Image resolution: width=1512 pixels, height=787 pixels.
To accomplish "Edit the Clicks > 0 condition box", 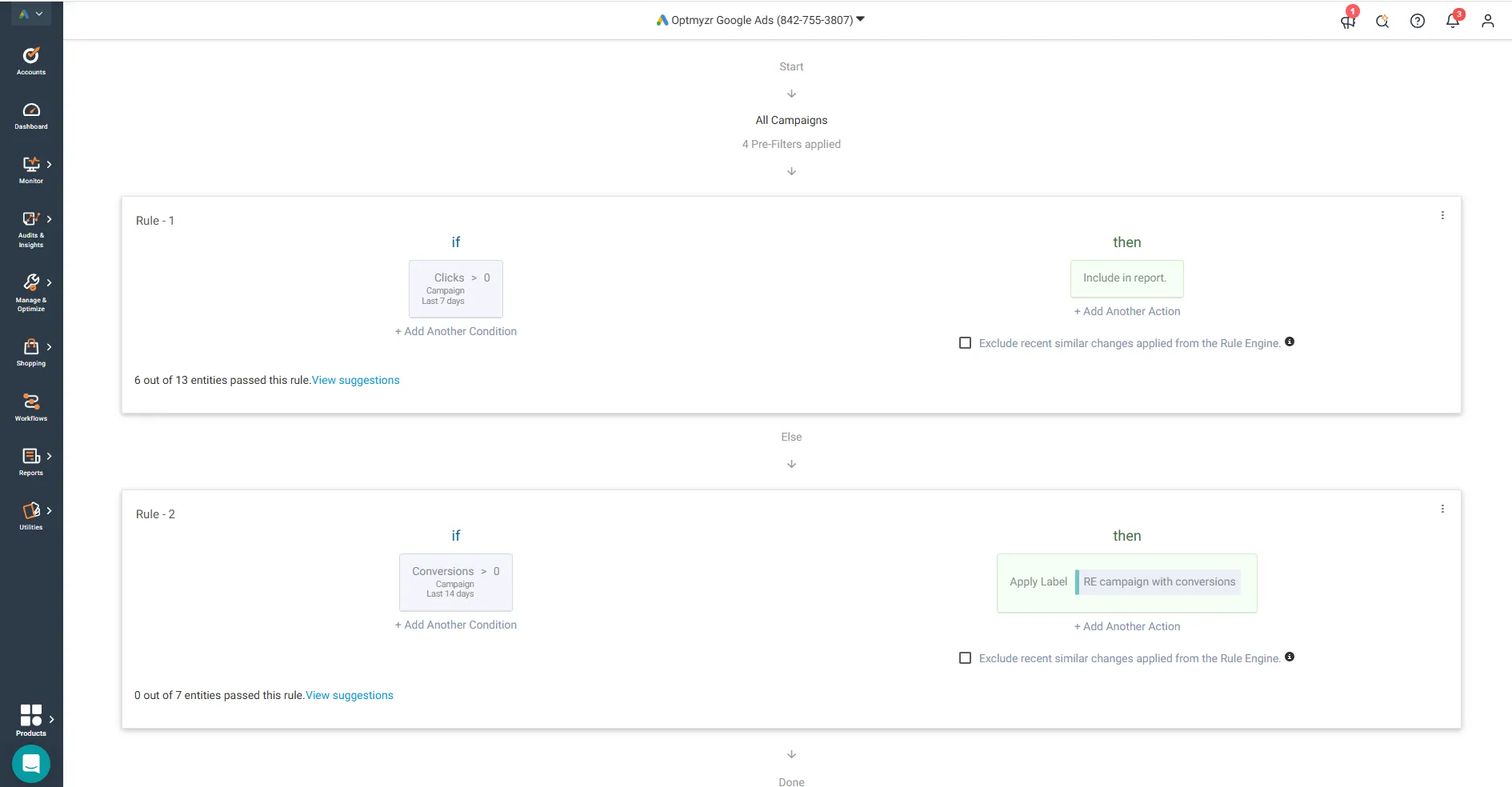I will (x=455, y=288).
